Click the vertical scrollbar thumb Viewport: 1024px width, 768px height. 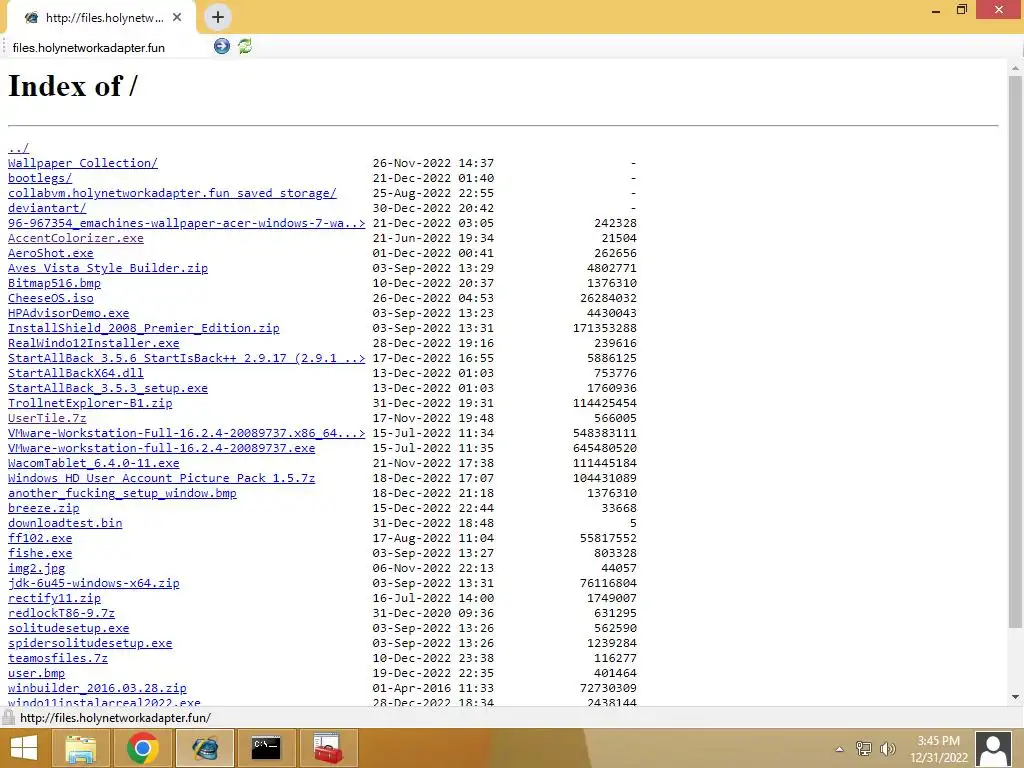[x=1015, y=353]
